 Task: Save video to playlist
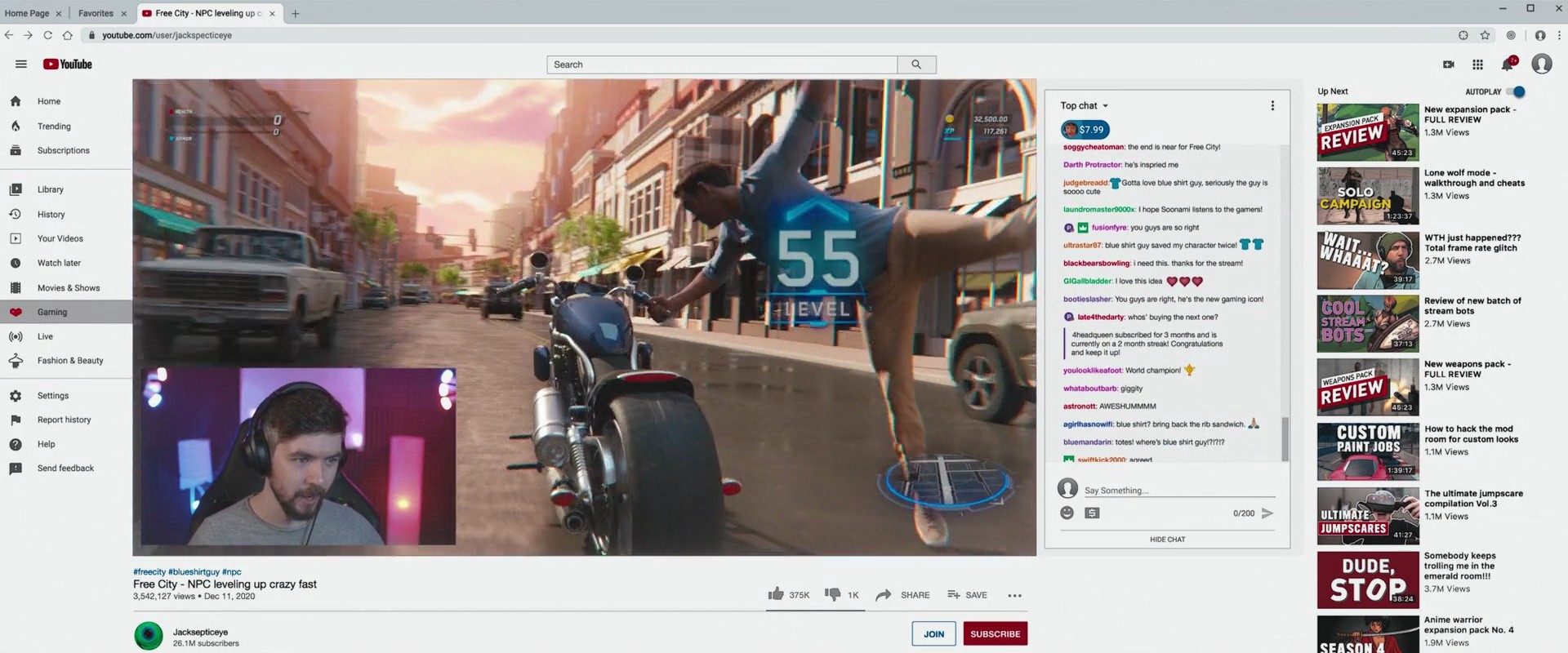click(968, 595)
